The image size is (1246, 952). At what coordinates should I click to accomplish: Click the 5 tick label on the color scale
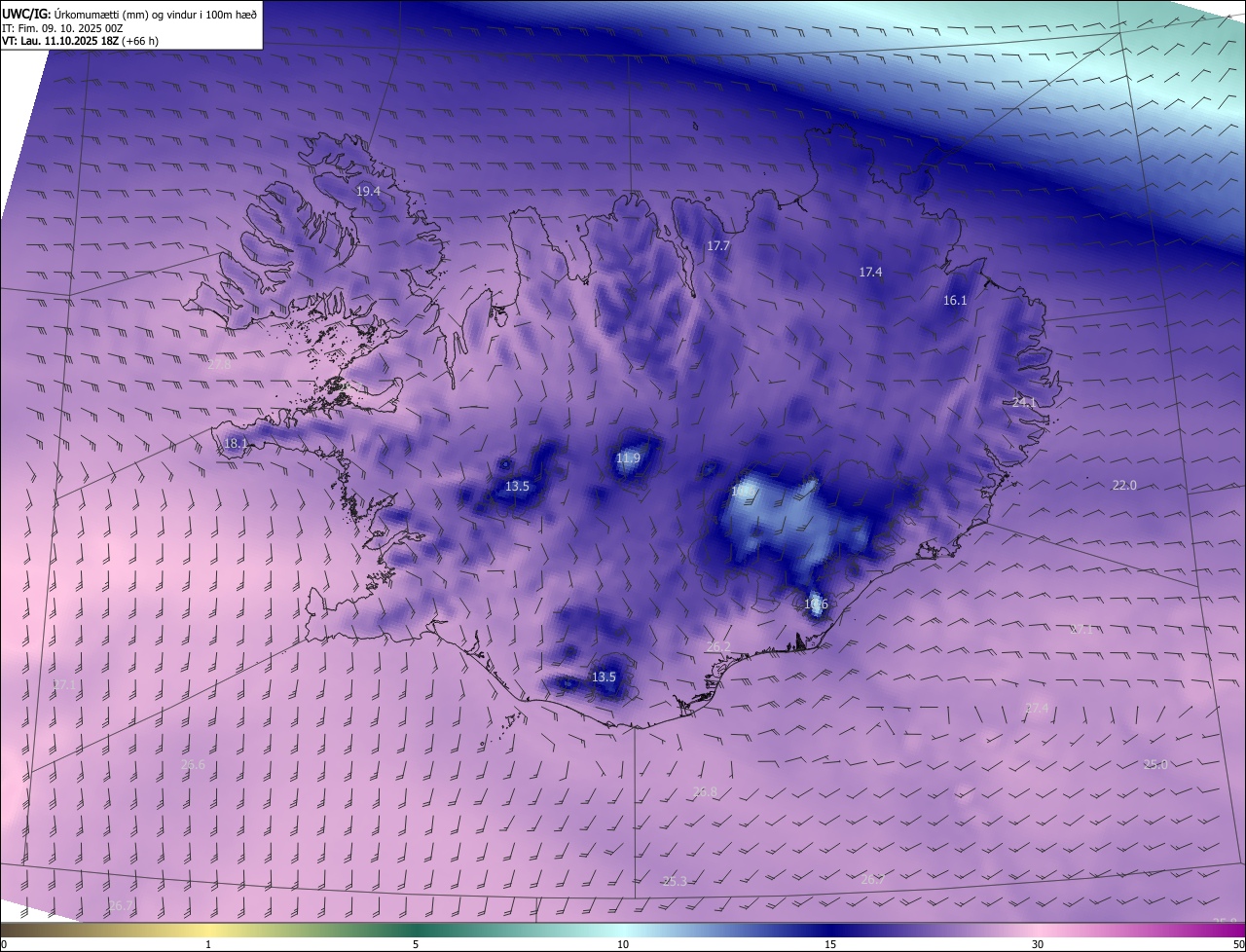[x=416, y=944]
